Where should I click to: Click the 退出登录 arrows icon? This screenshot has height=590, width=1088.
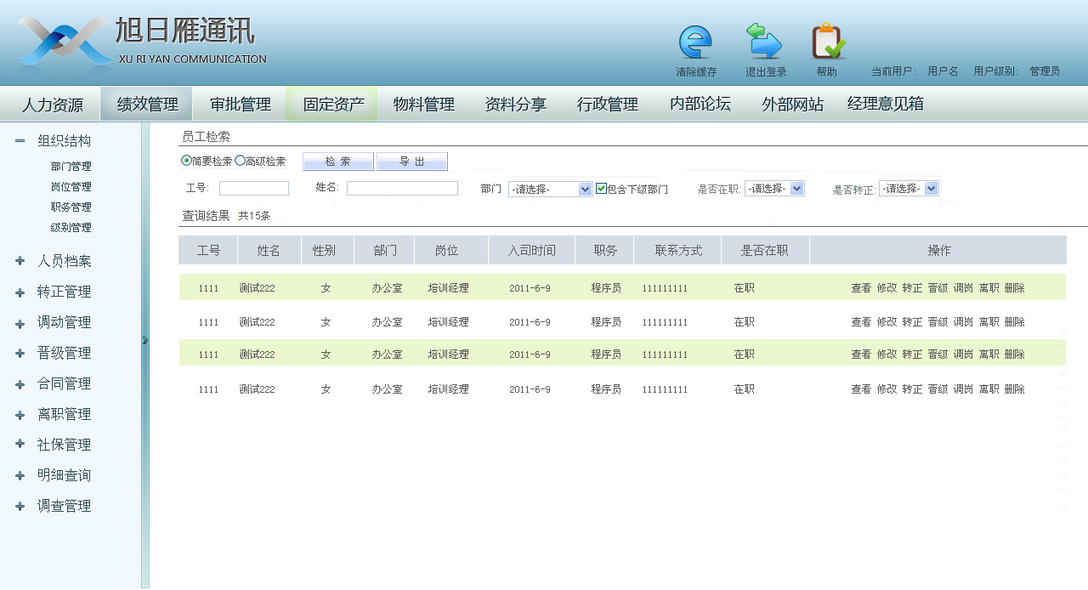[765, 42]
